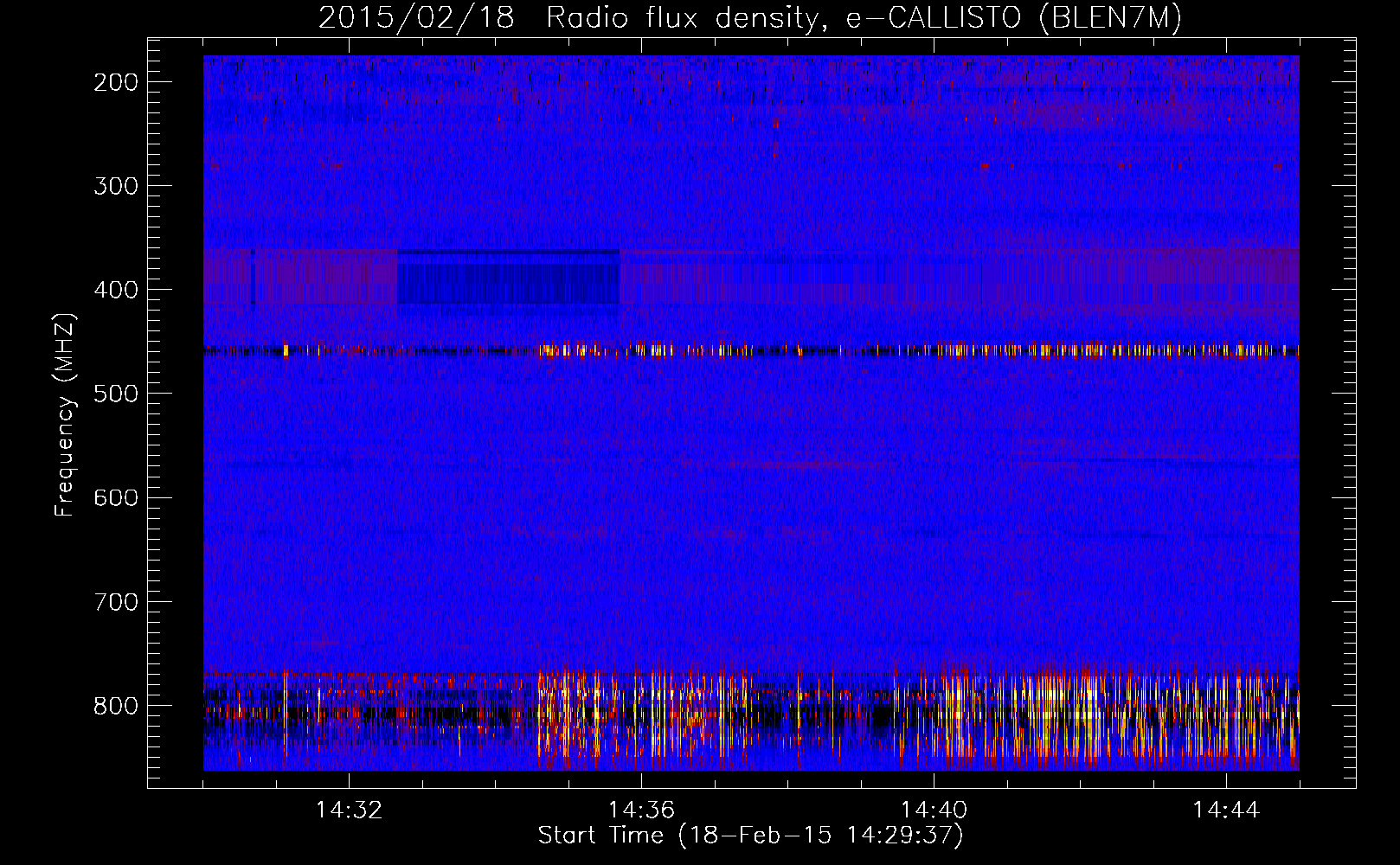Click the 14:36 time tick label
The height and width of the screenshot is (865, 1400).
[641, 811]
